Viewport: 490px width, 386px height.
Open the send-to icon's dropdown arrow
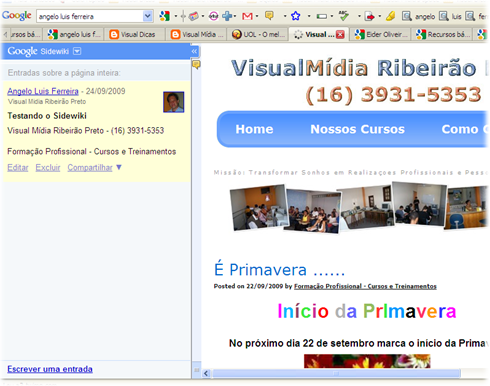tap(379, 16)
